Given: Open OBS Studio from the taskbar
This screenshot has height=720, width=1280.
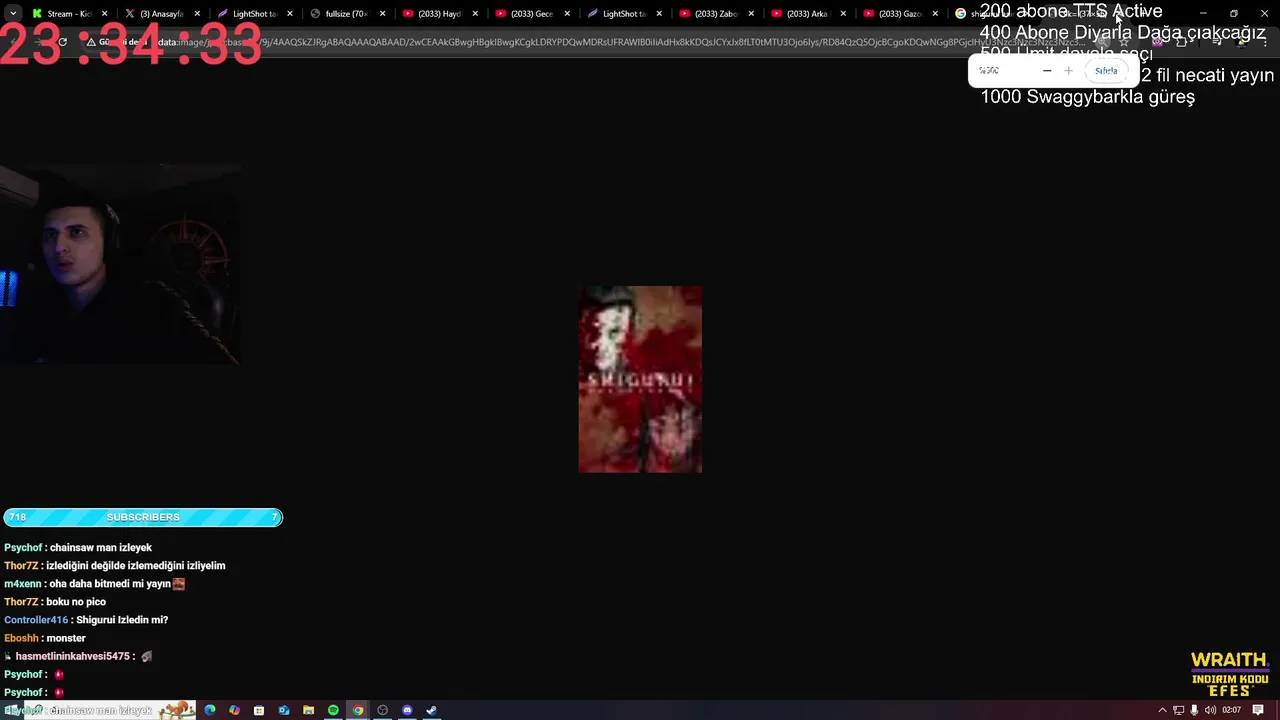Looking at the screenshot, I should tap(382, 710).
